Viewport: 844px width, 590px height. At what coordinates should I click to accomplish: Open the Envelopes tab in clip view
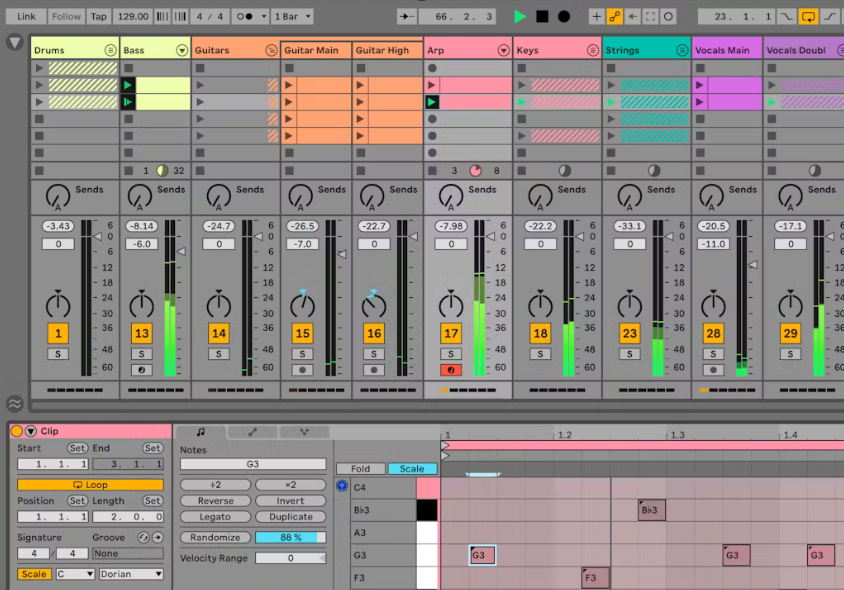252,432
